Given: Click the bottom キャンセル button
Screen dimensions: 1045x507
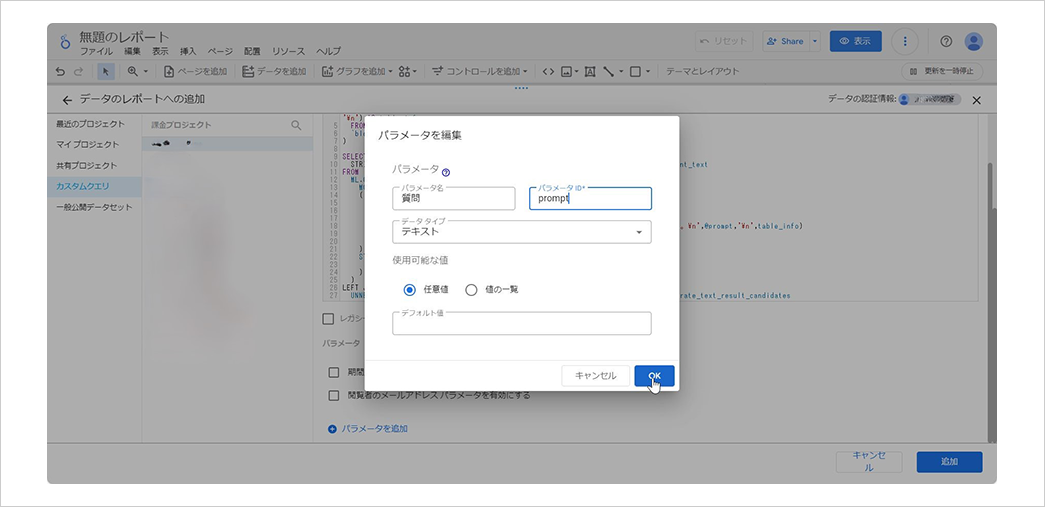Looking at the screenshot, I should [869, 462].
